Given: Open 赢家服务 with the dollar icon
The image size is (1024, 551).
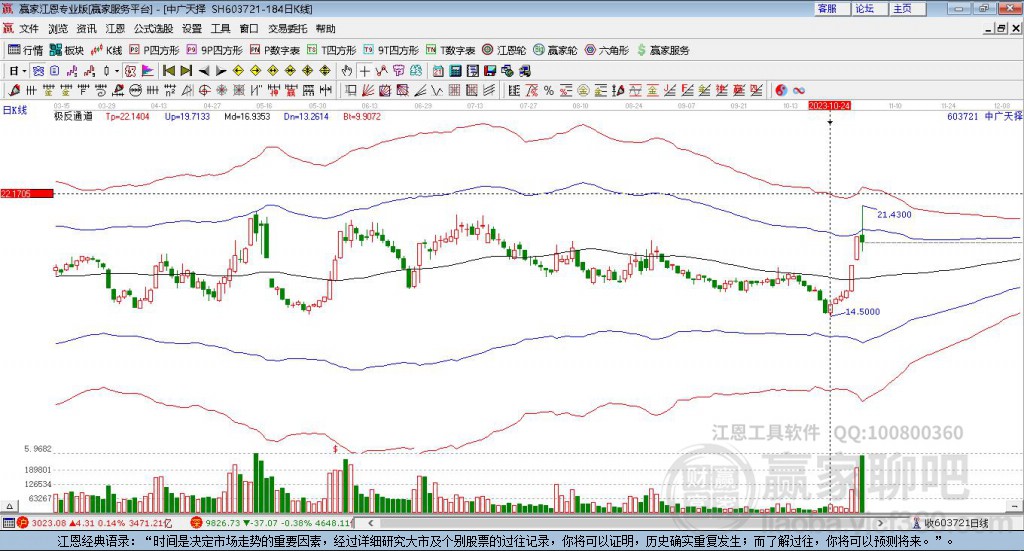Looking at the screenshot, I should click(x=662, y=50).
